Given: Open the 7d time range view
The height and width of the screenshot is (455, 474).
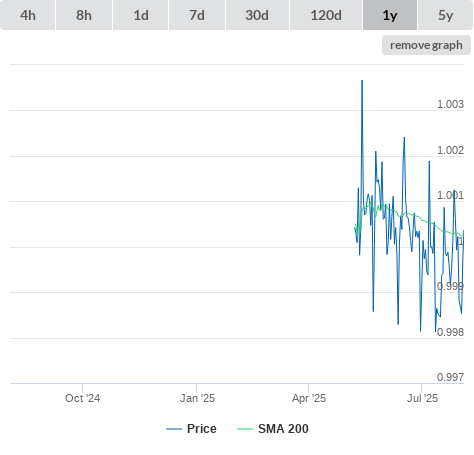Looking at the screenshot, I should click(197, 15).
